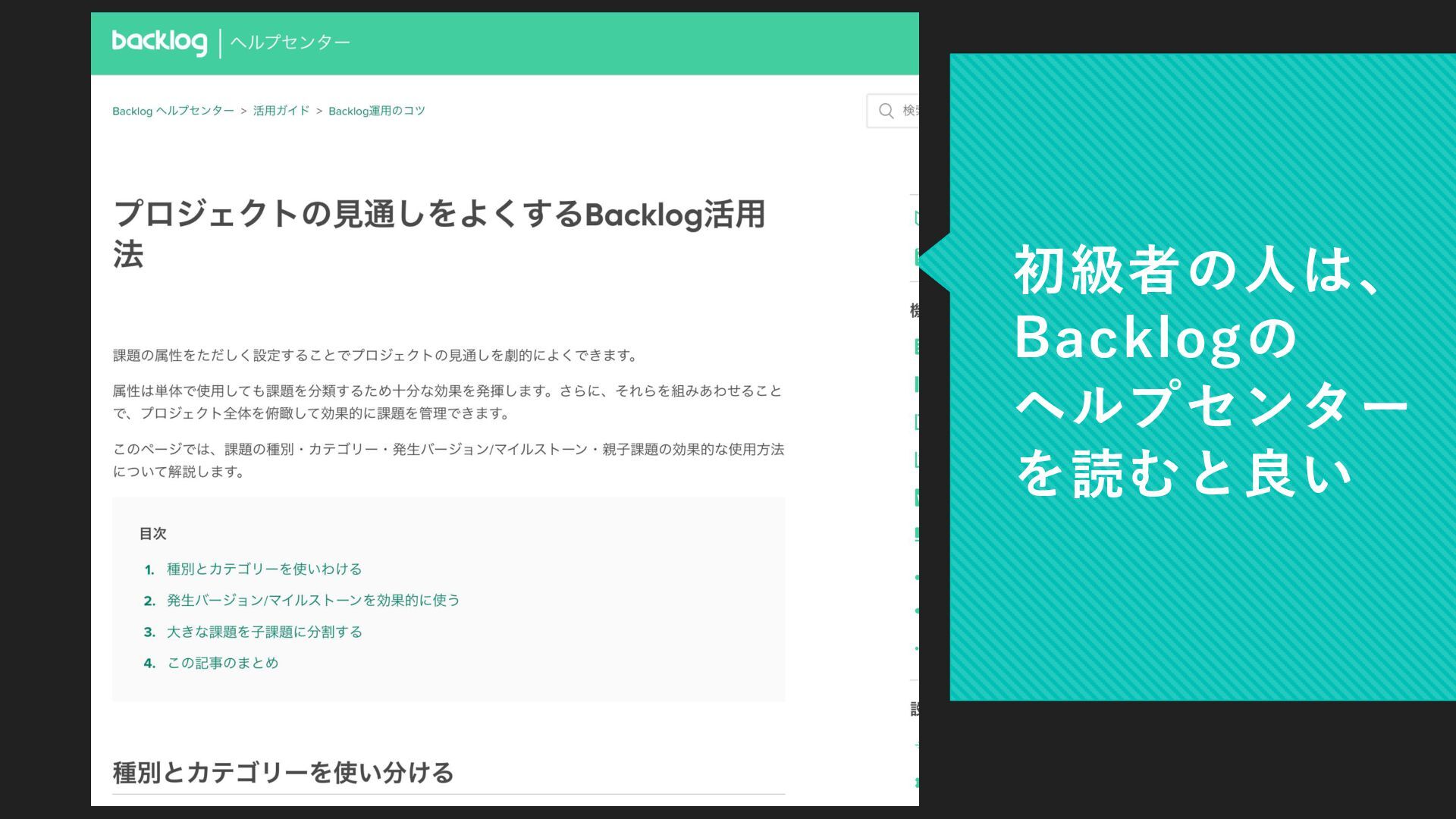Click the 目次 heading text
Screen dimensions: 1456x819
(152, 533)
